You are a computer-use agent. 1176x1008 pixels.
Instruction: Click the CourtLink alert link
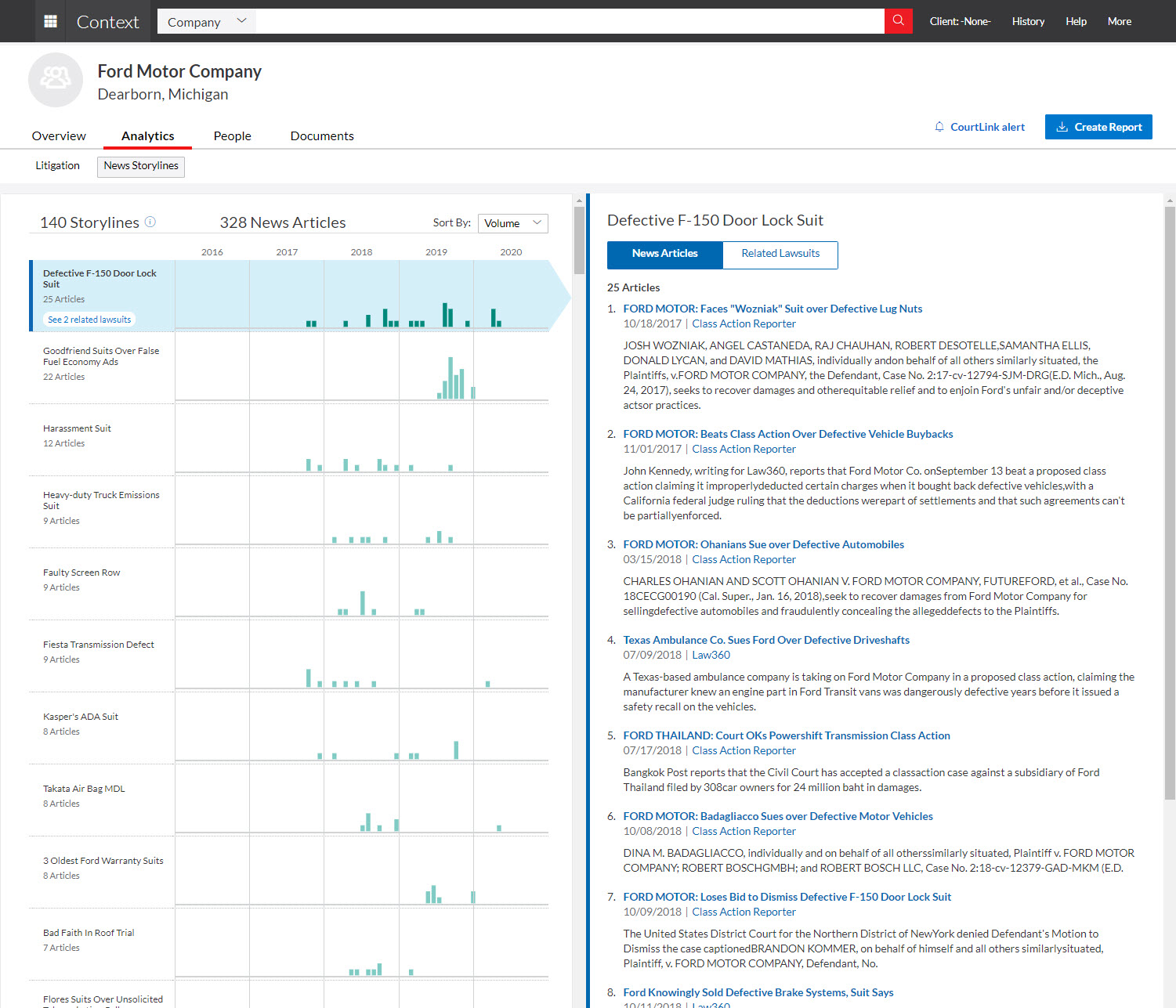pos(987,127)
